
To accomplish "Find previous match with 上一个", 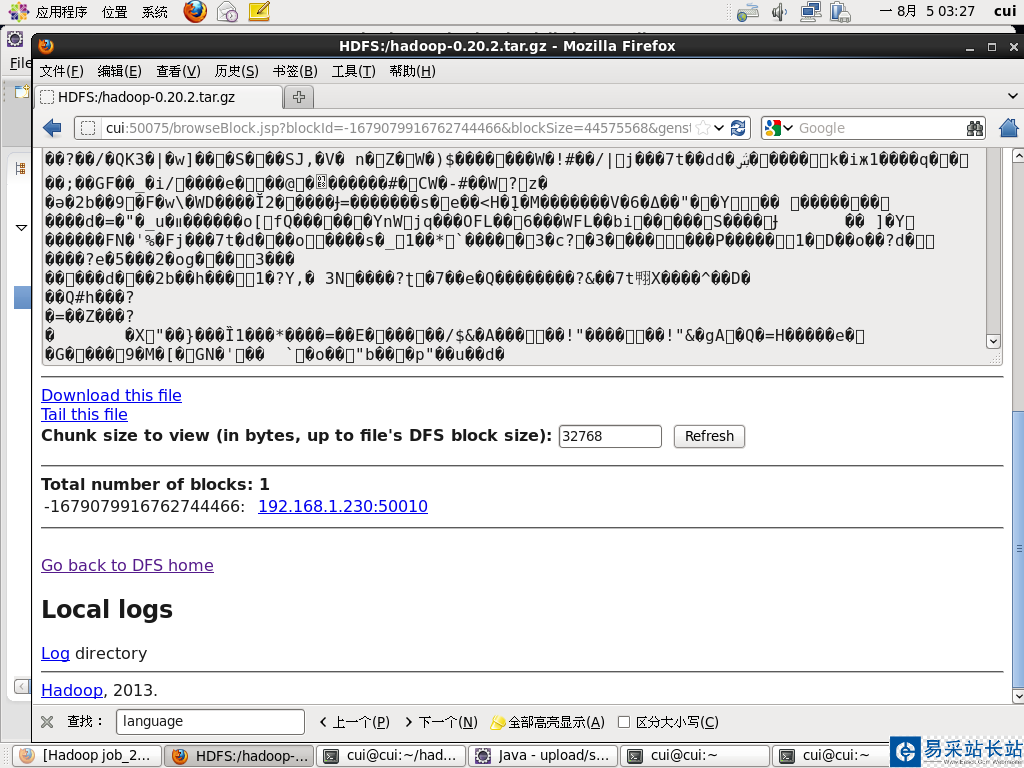I will click(x=355, y=722).
